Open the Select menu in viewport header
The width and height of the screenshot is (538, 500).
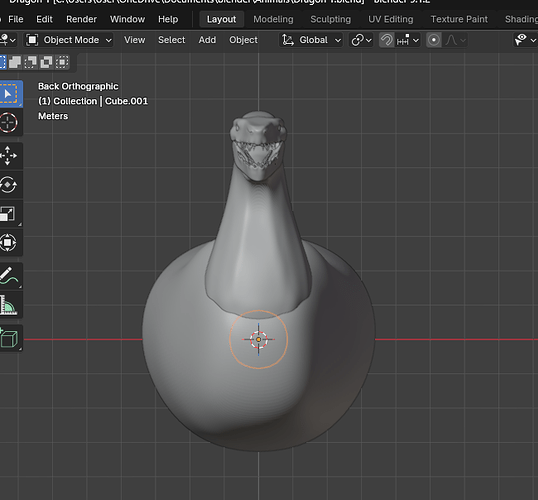tap(172, 40)
